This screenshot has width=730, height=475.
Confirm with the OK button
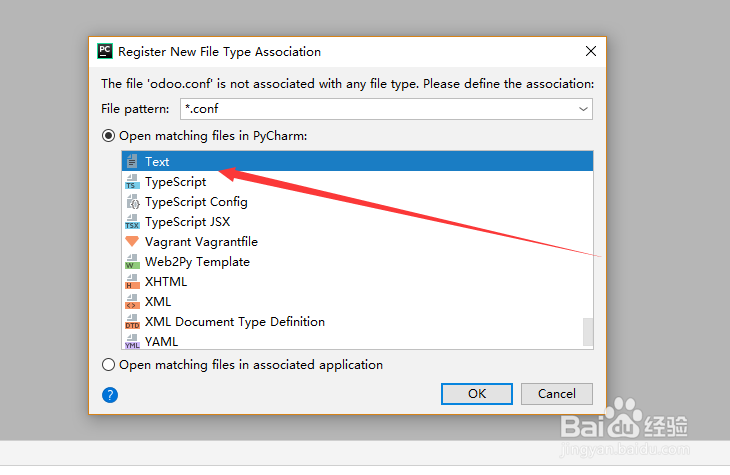pos(477,394)
